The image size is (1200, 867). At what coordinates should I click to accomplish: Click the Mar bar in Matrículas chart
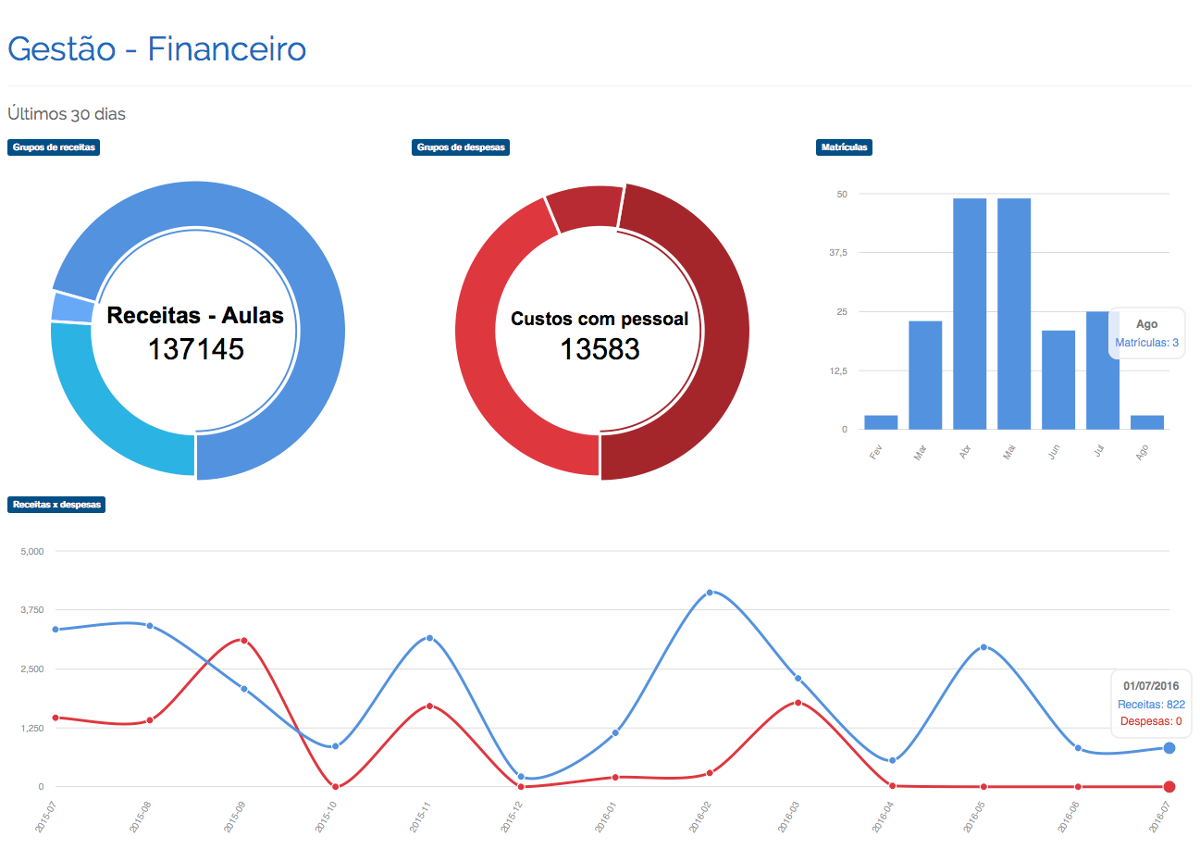click(925, 375)
